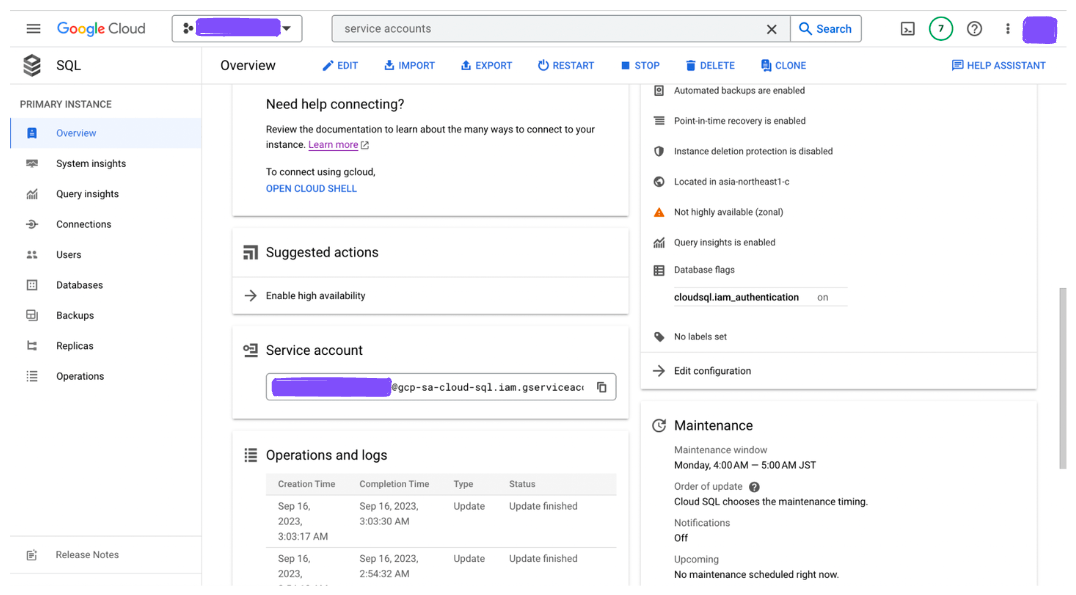Click the Maintenance clock icon
The image size is (1076, 595).
point(659,425)
